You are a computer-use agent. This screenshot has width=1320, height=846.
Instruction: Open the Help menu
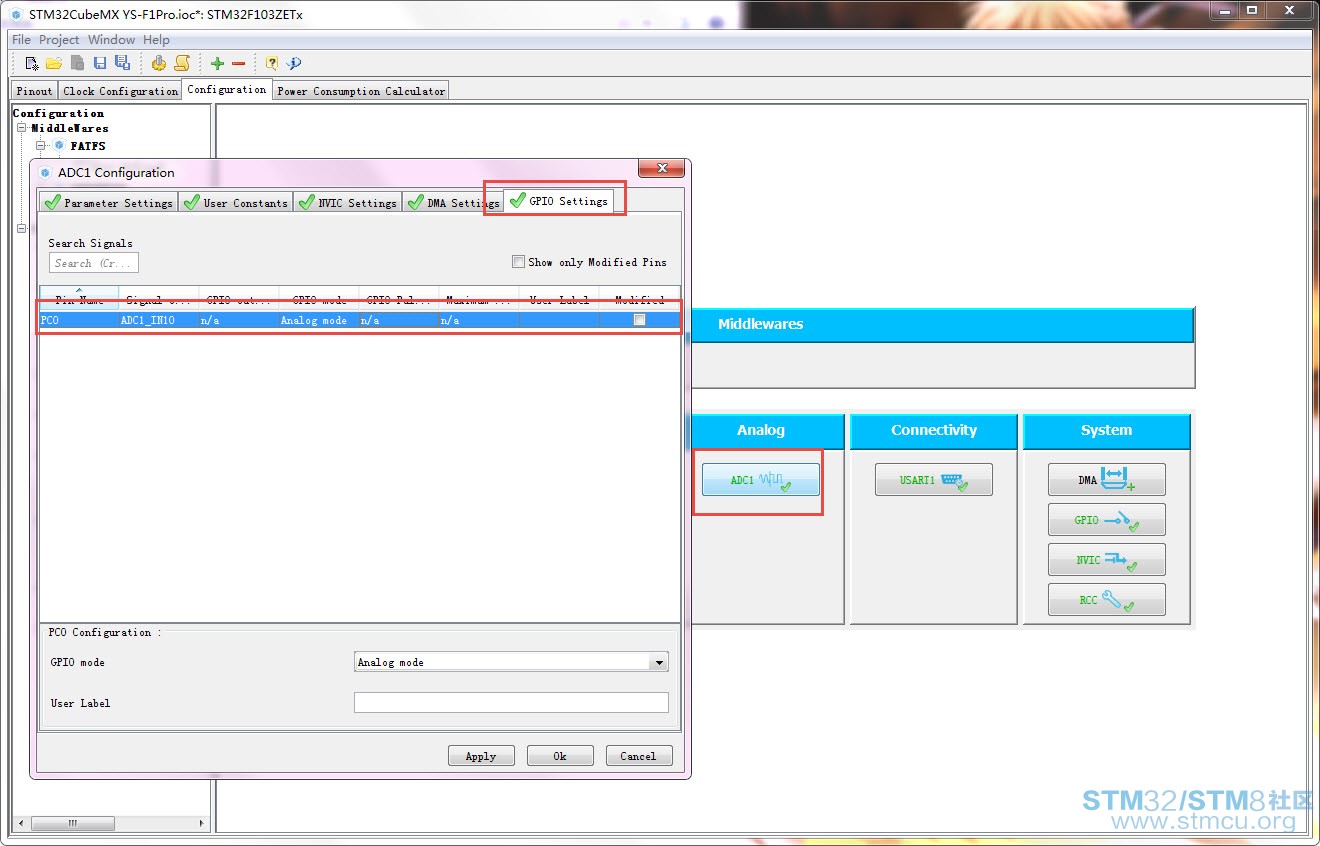tap(156, 40)
